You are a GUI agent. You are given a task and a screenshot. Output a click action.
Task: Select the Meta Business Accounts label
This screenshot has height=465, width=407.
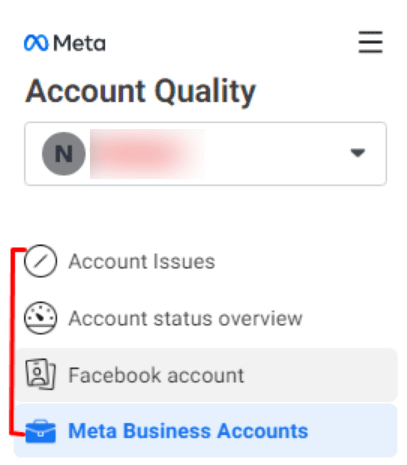(188, 431)
